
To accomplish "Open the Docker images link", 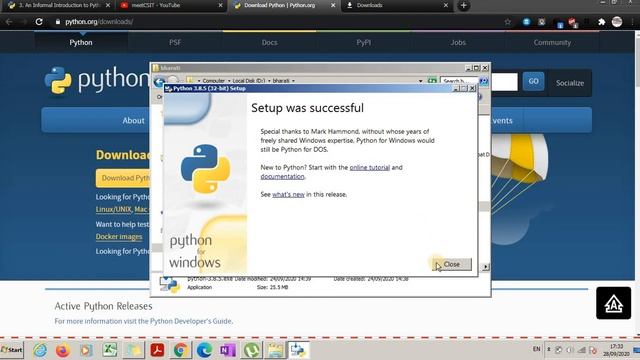I will [119, 237].
